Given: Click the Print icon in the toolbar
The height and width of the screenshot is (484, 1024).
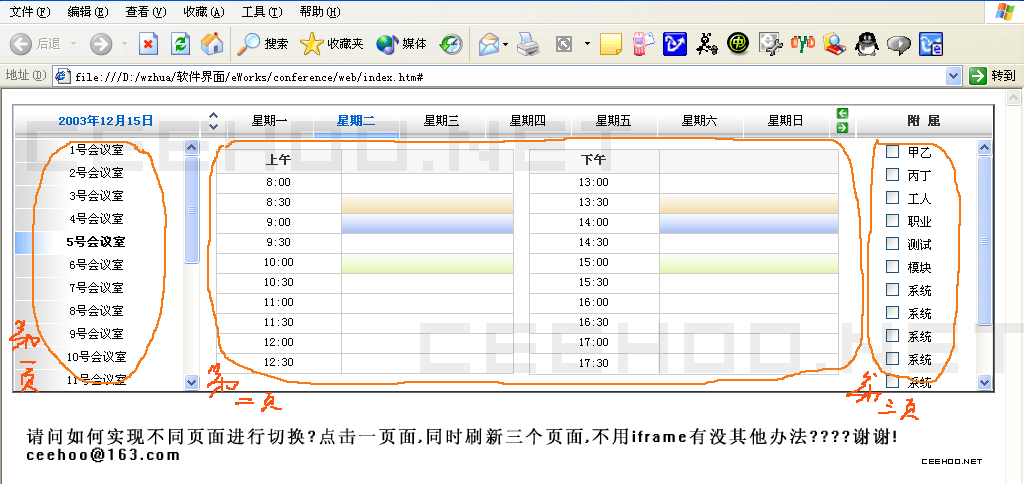Looking at the screenshot, I should tap(528, 44).
